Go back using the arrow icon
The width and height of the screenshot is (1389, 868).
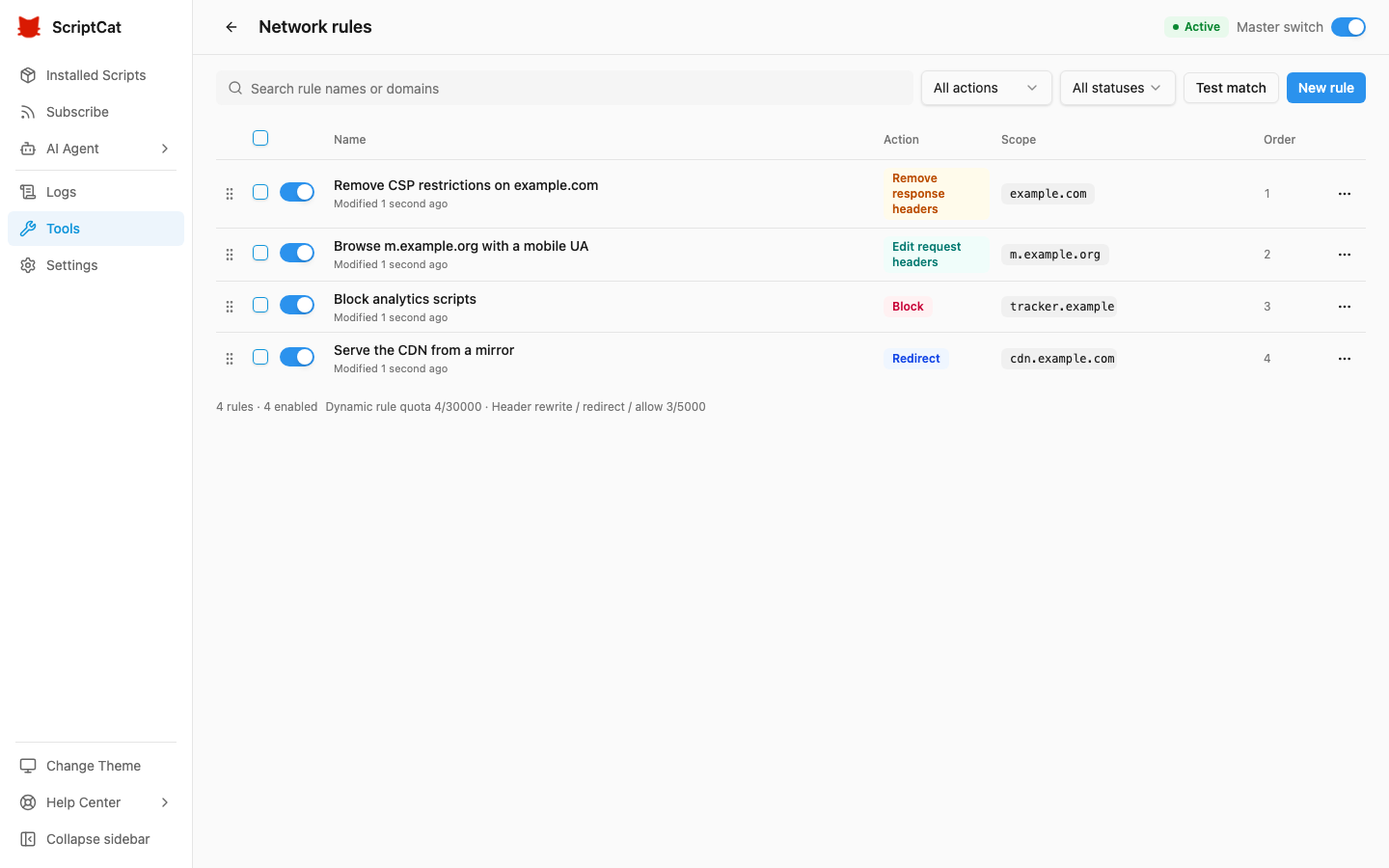[231, 27]
